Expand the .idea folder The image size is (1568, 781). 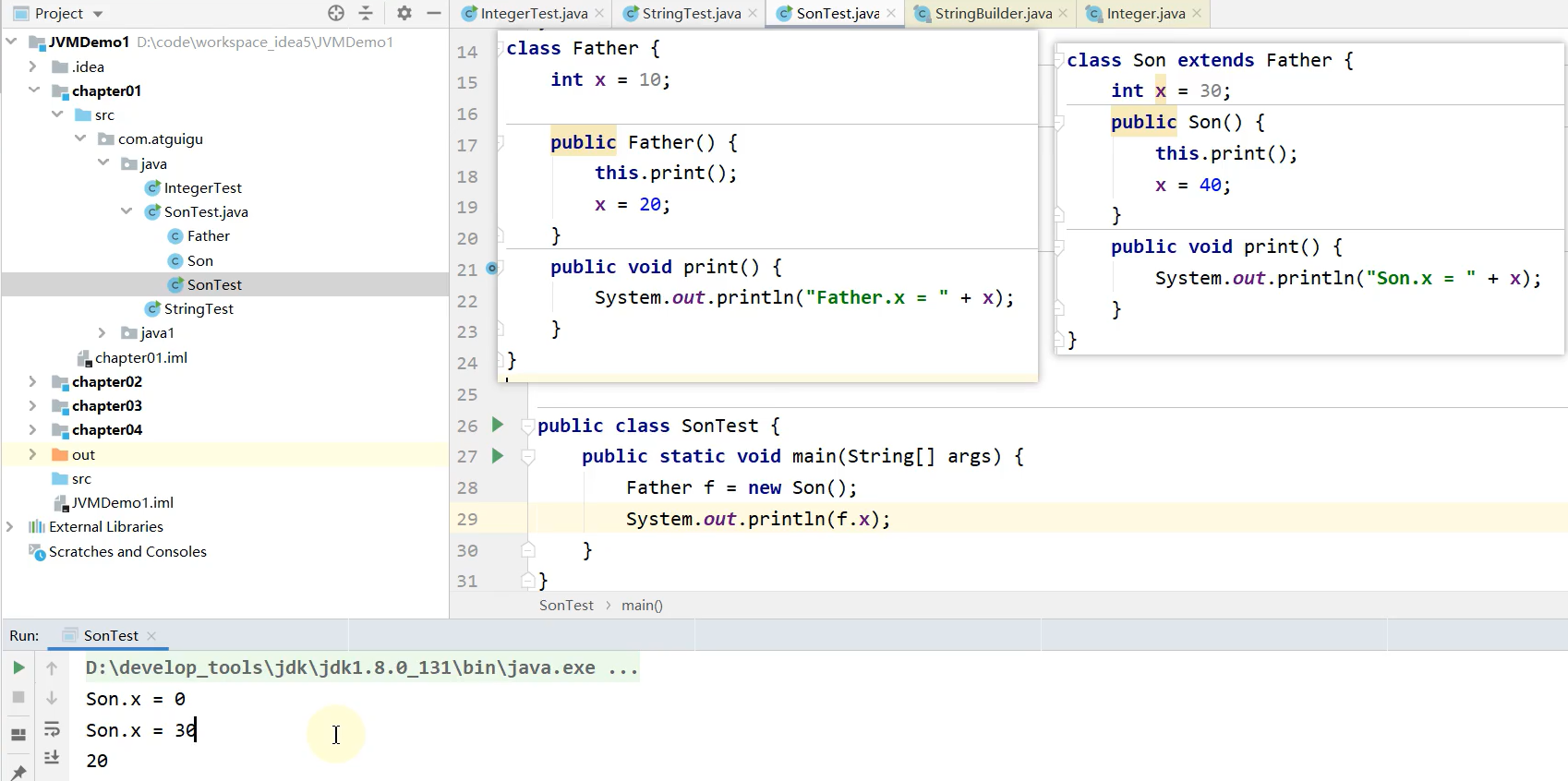(33, 66)
